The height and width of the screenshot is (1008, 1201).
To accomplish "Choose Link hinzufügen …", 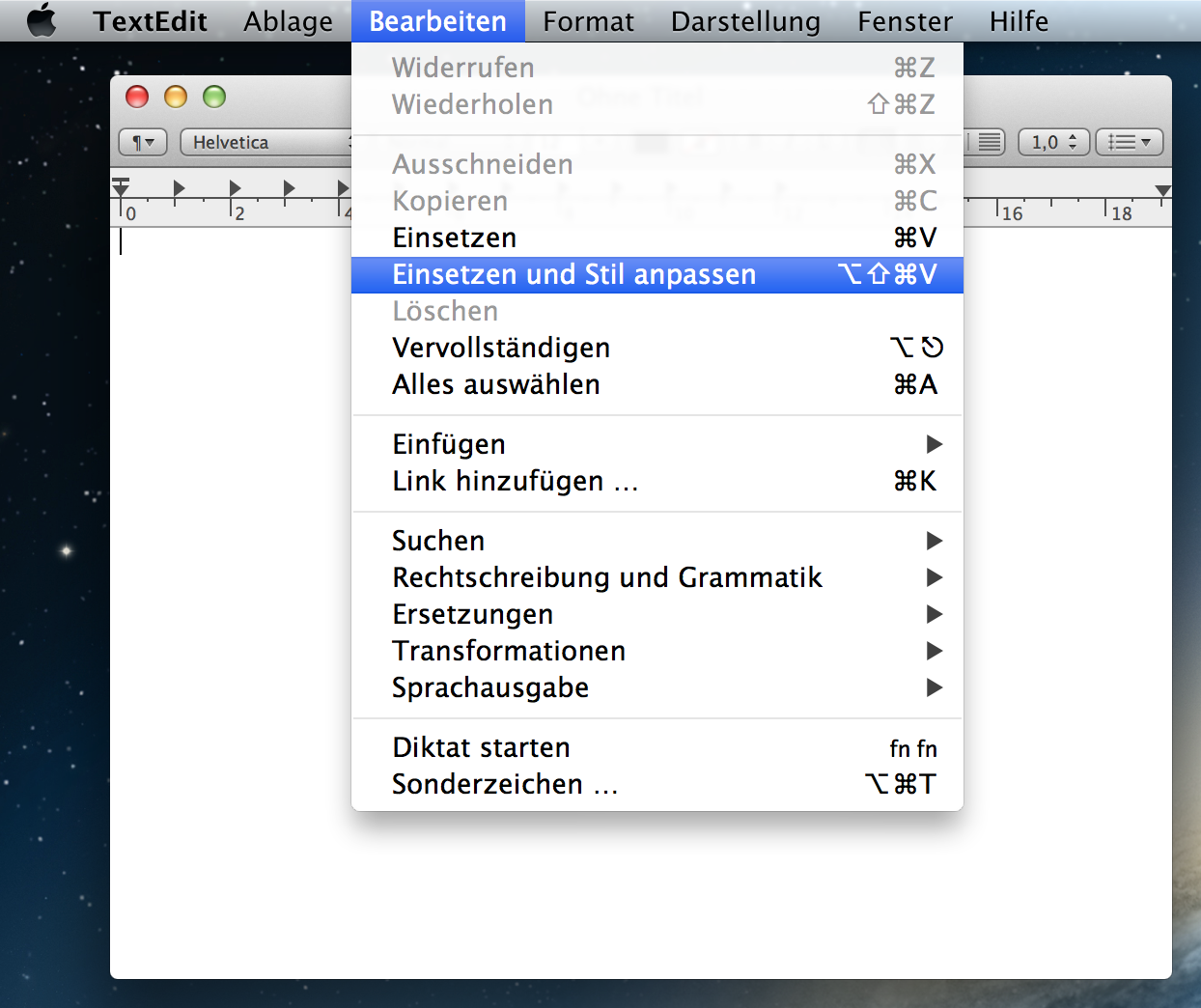I will point(657,481).
